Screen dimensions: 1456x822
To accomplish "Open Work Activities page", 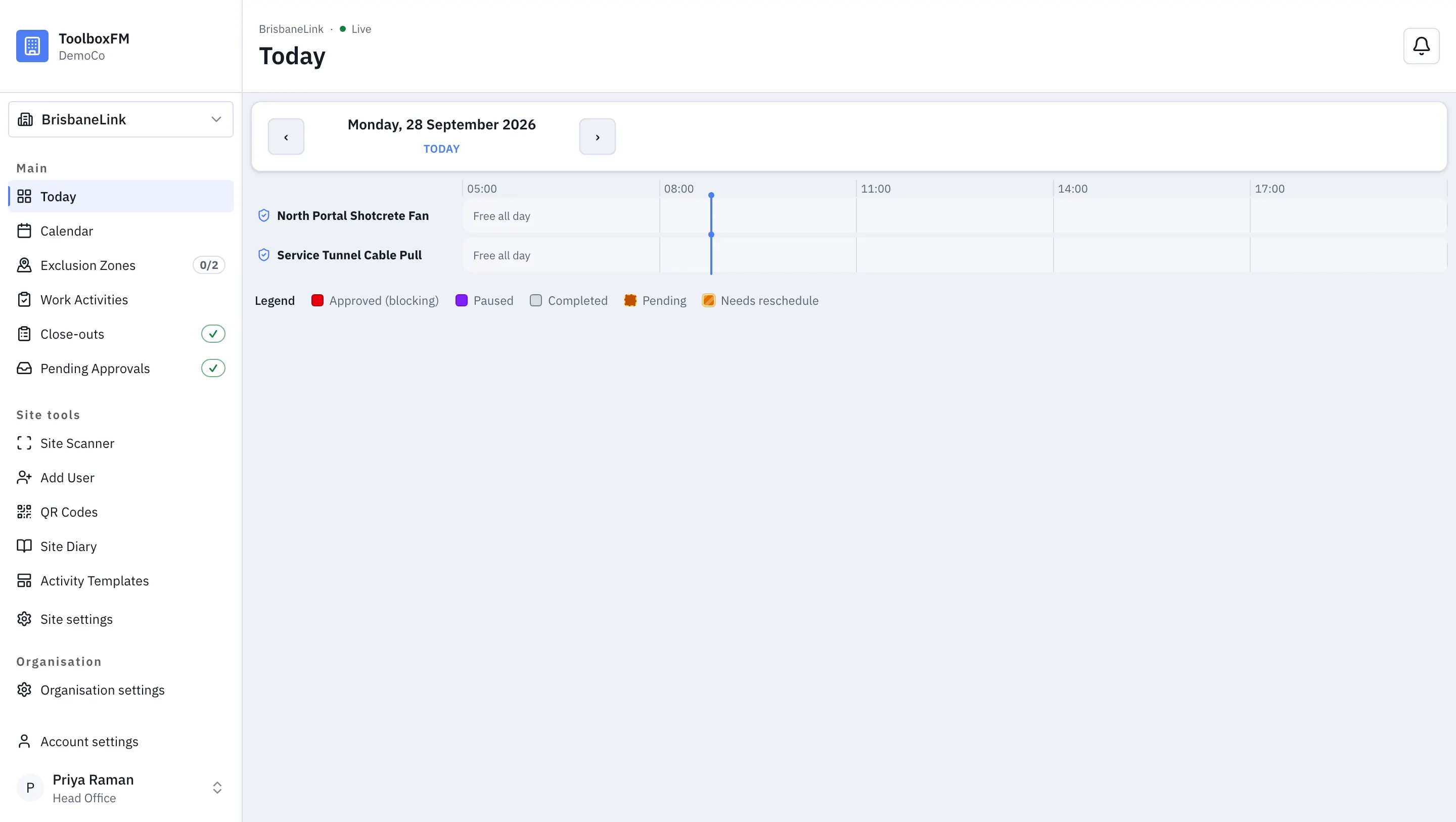I will point(120,300).
